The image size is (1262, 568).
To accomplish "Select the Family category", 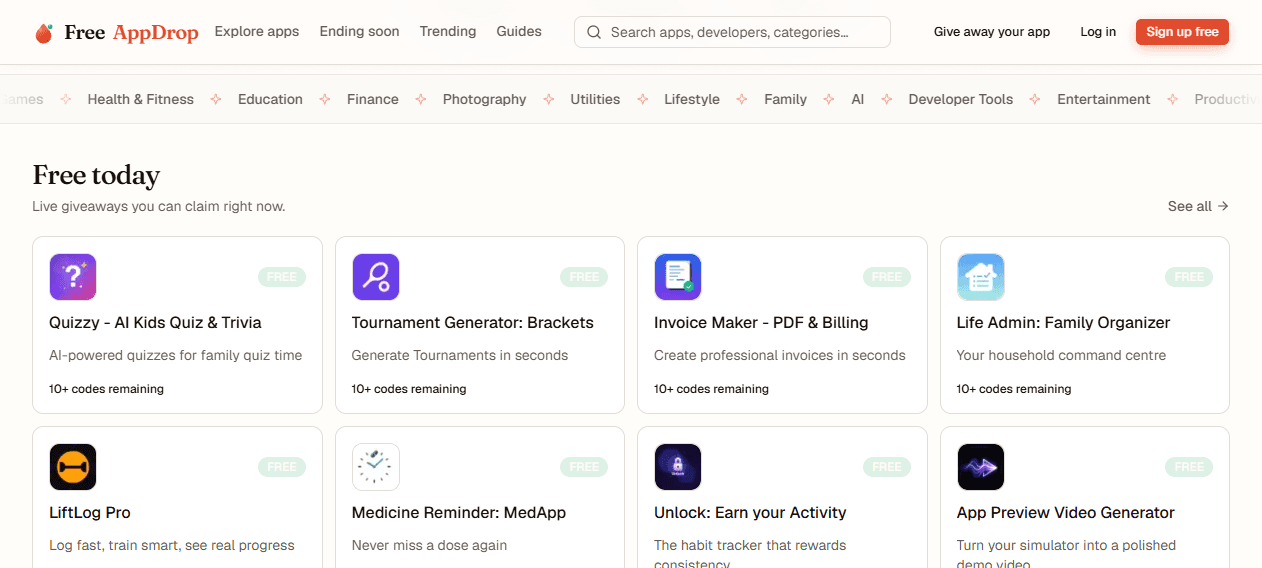I will coord(785,99).
